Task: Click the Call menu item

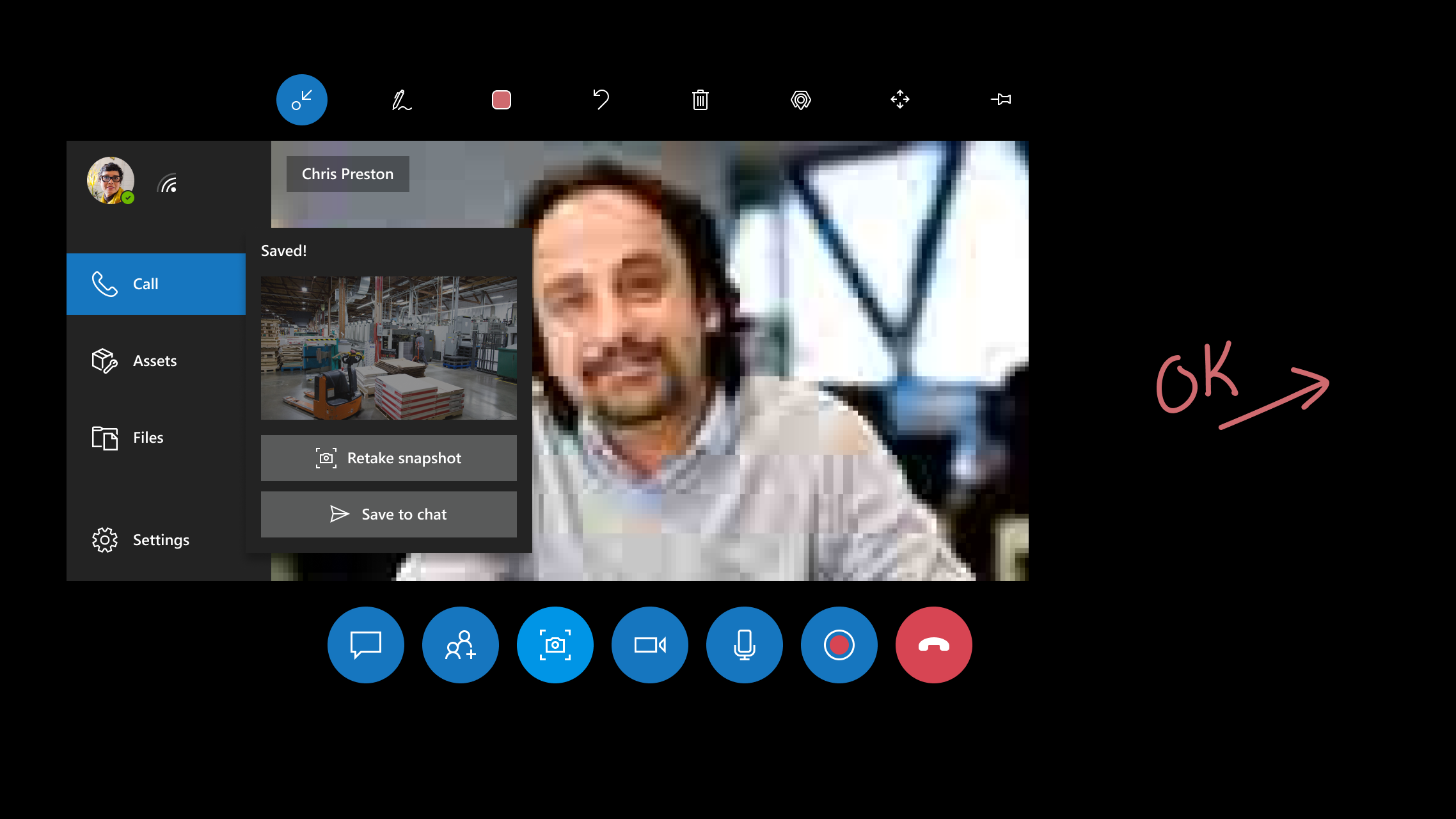Action: click(x=156, y=283)
